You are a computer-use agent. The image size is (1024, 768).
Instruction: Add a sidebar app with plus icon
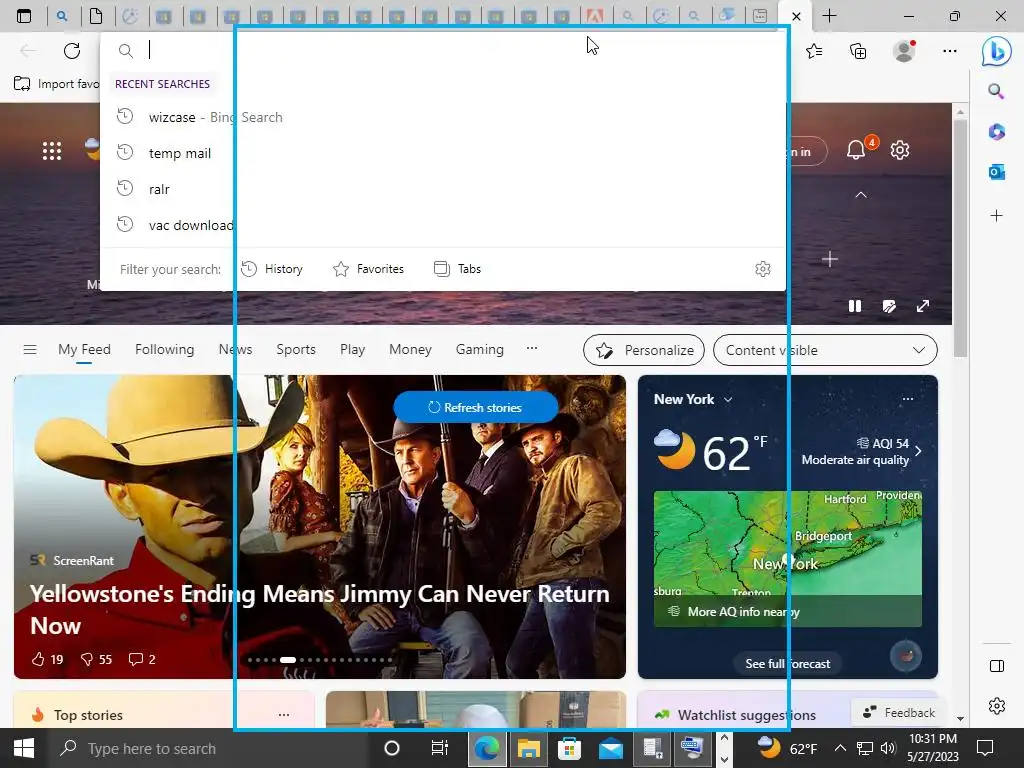click(997, 216)
